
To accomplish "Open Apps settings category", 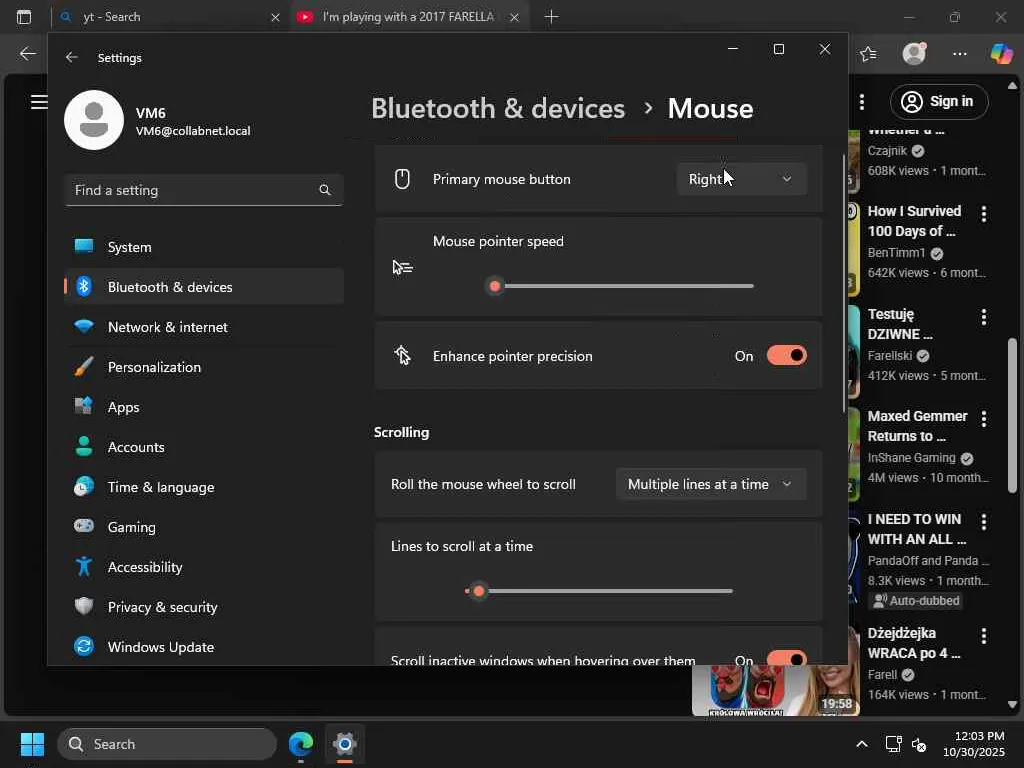I will coord(204,407).
